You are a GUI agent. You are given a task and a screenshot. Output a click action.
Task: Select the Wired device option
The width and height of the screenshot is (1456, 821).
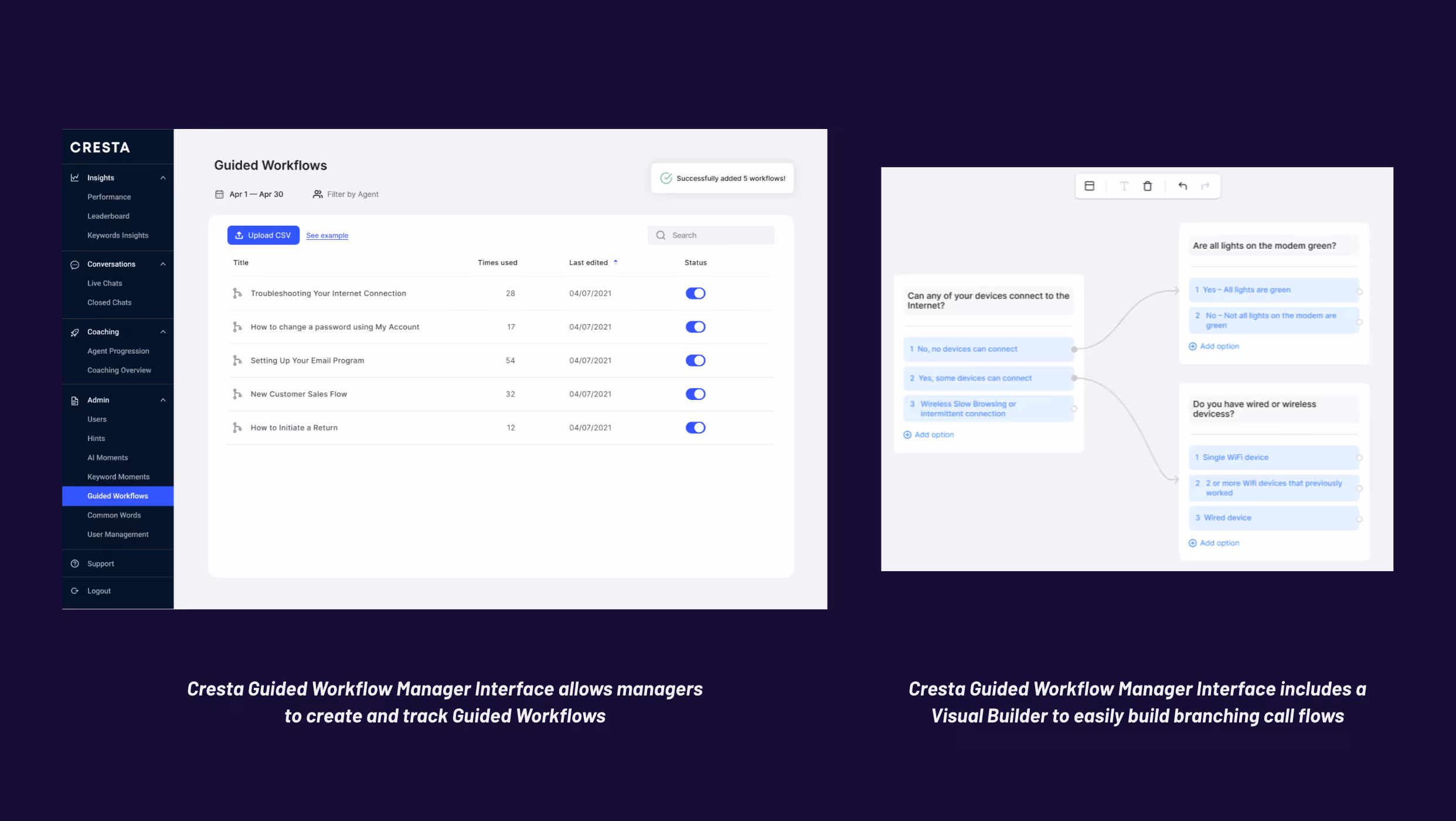pyautogui.click(x=1274, y=518)
